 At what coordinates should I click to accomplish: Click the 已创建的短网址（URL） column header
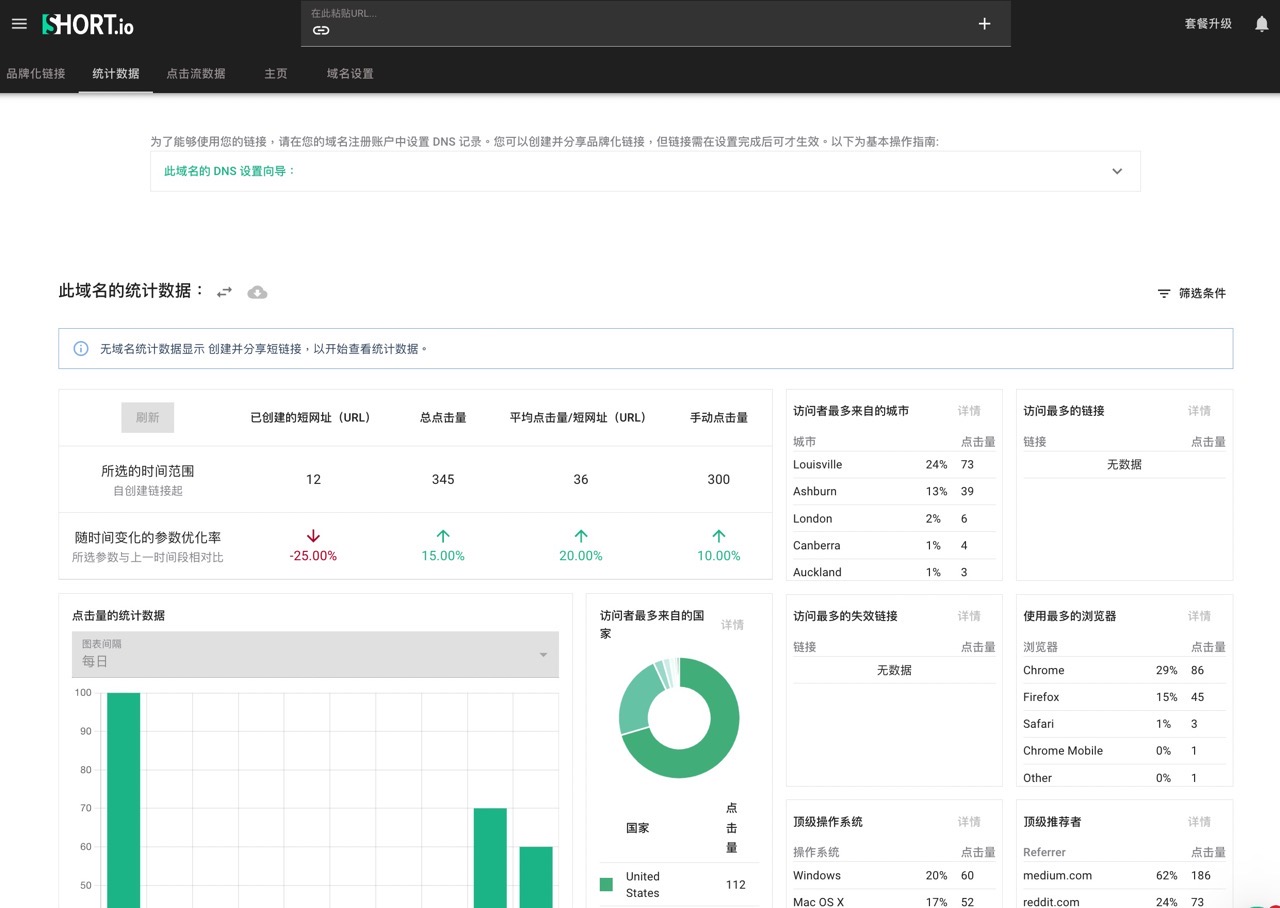pos(310,418)
